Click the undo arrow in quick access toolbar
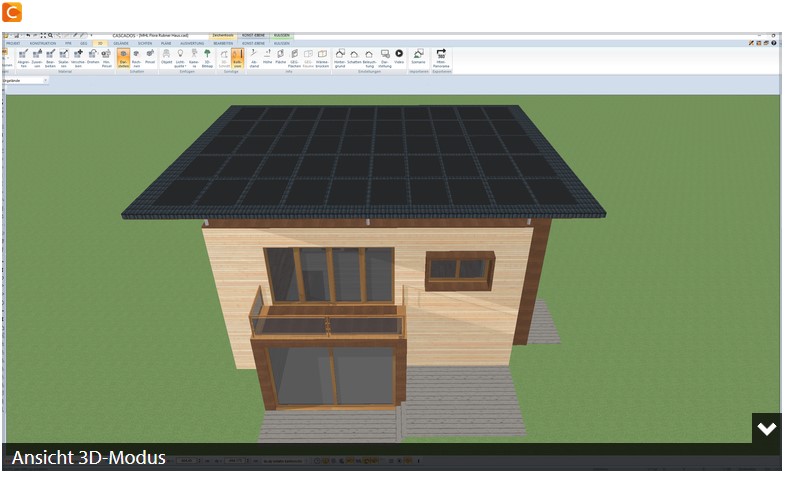 (x=28, y=36)
